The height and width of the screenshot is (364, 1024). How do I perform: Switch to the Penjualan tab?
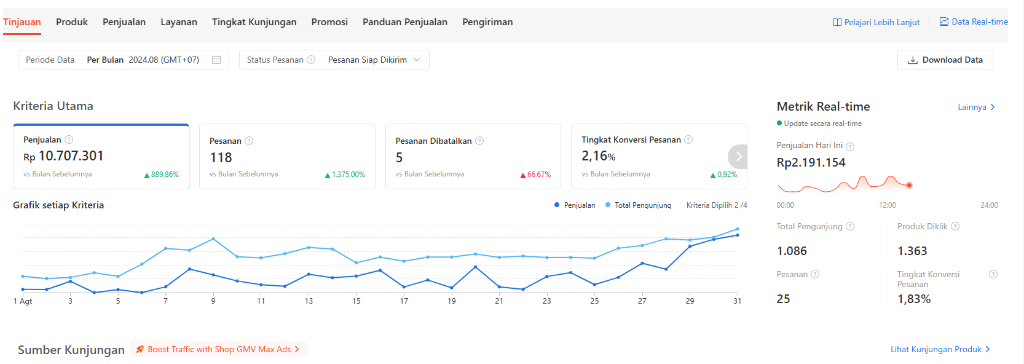coord(124,22)
